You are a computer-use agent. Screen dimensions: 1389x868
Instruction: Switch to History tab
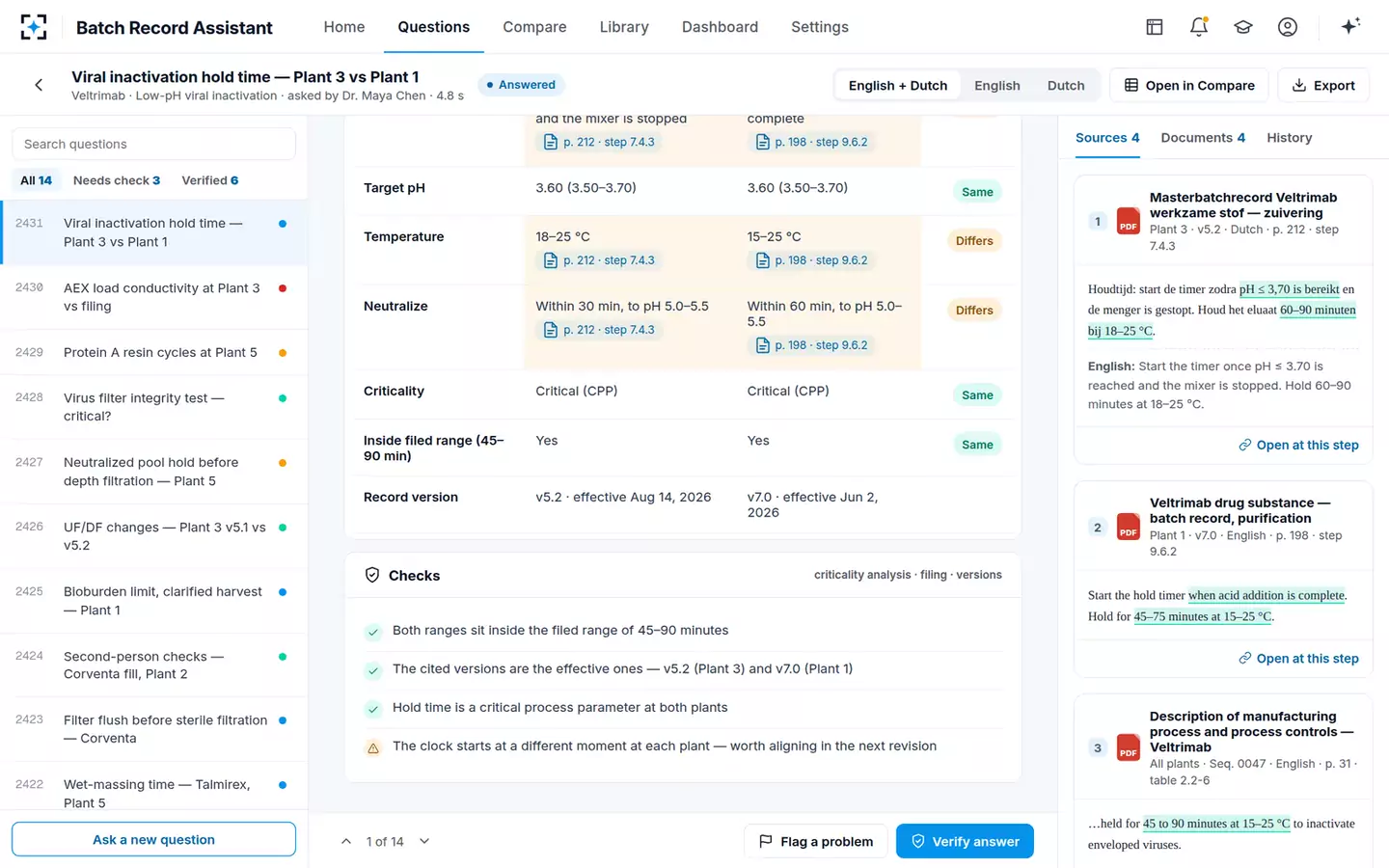click(x=1290, y=138)
